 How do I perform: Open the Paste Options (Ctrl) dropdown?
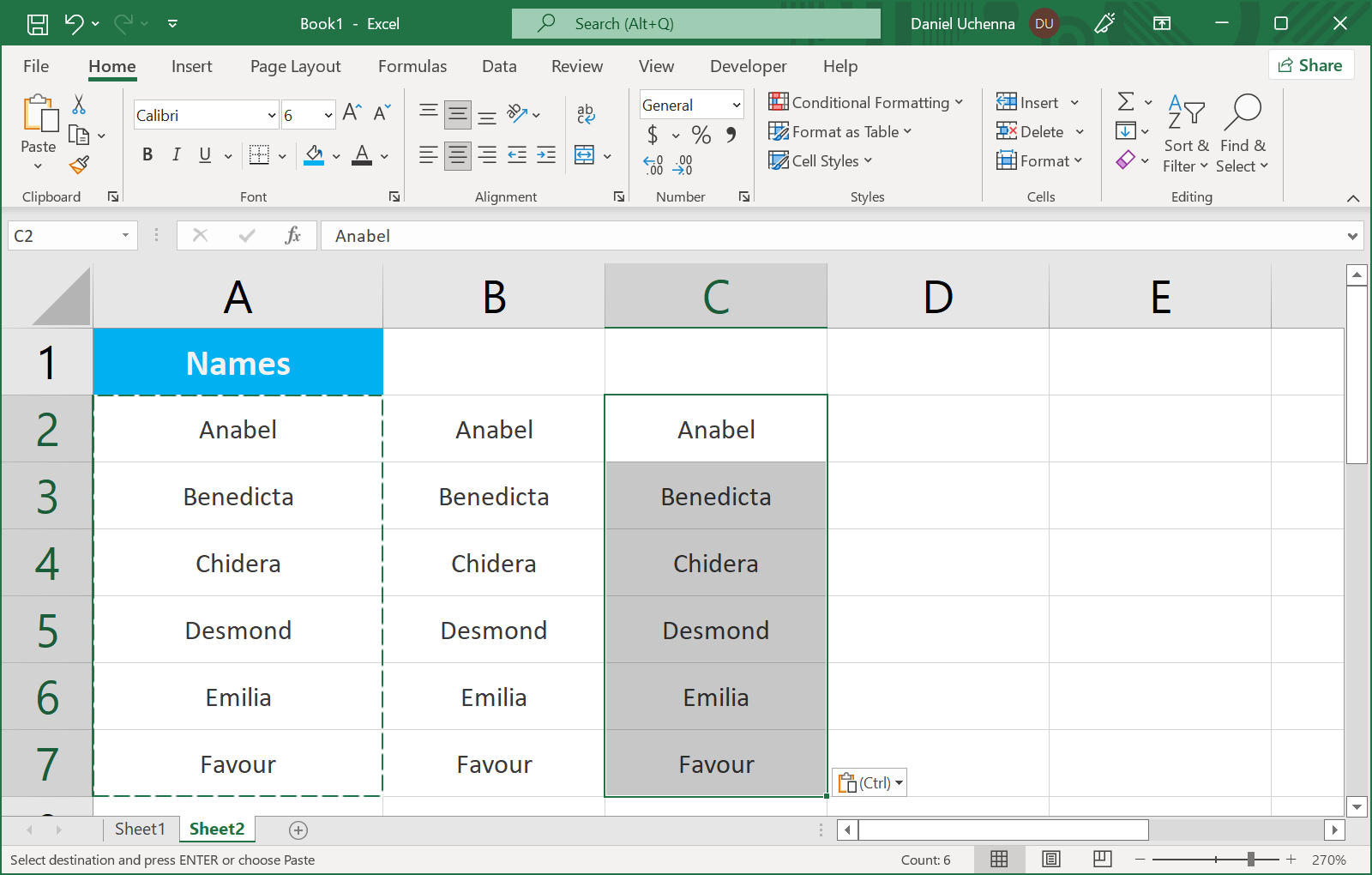870,782
